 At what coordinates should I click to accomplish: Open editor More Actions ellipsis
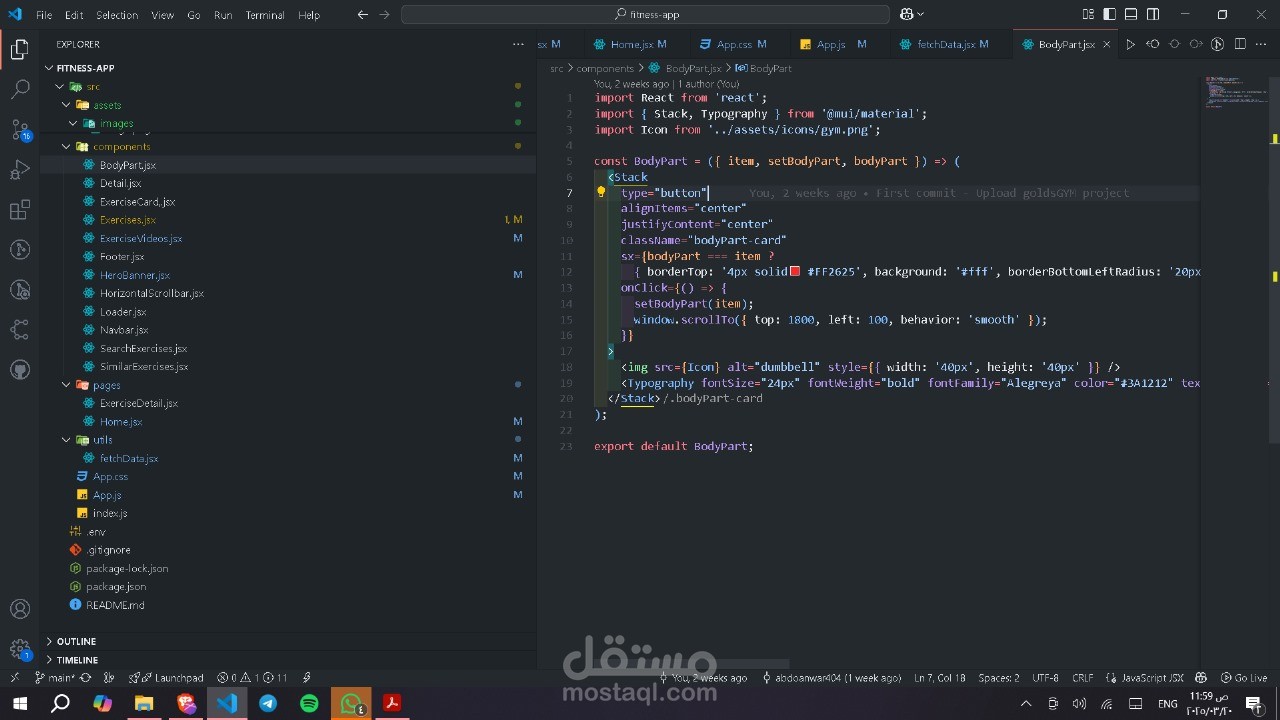tap(1262, 44)
